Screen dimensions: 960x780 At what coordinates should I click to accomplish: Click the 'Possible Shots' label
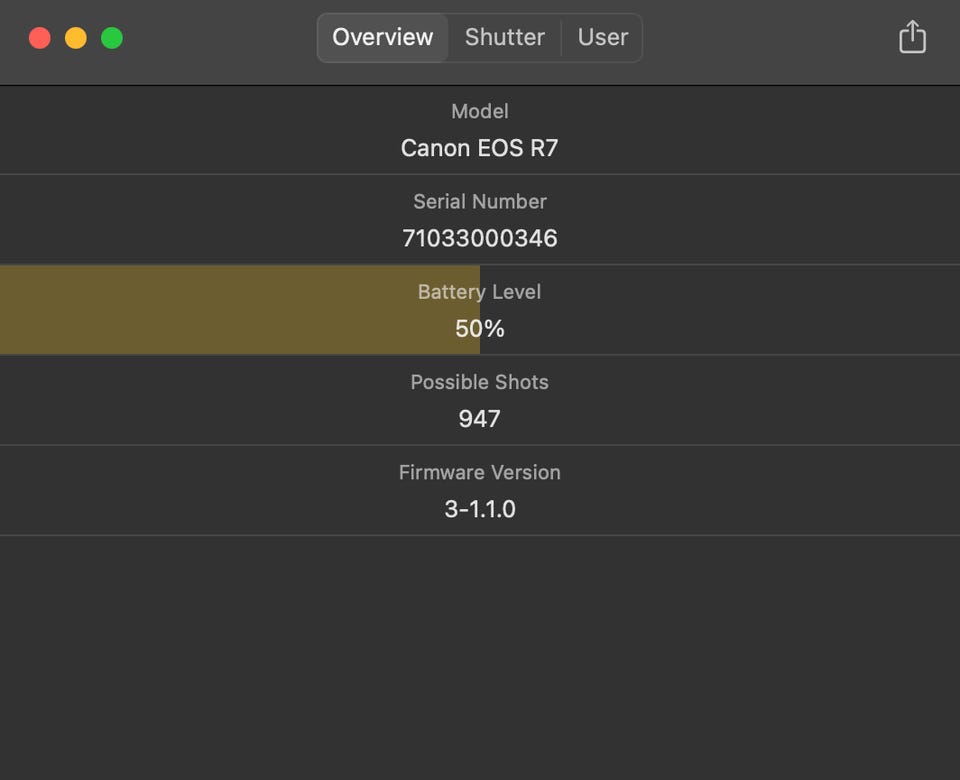point(479,382)
